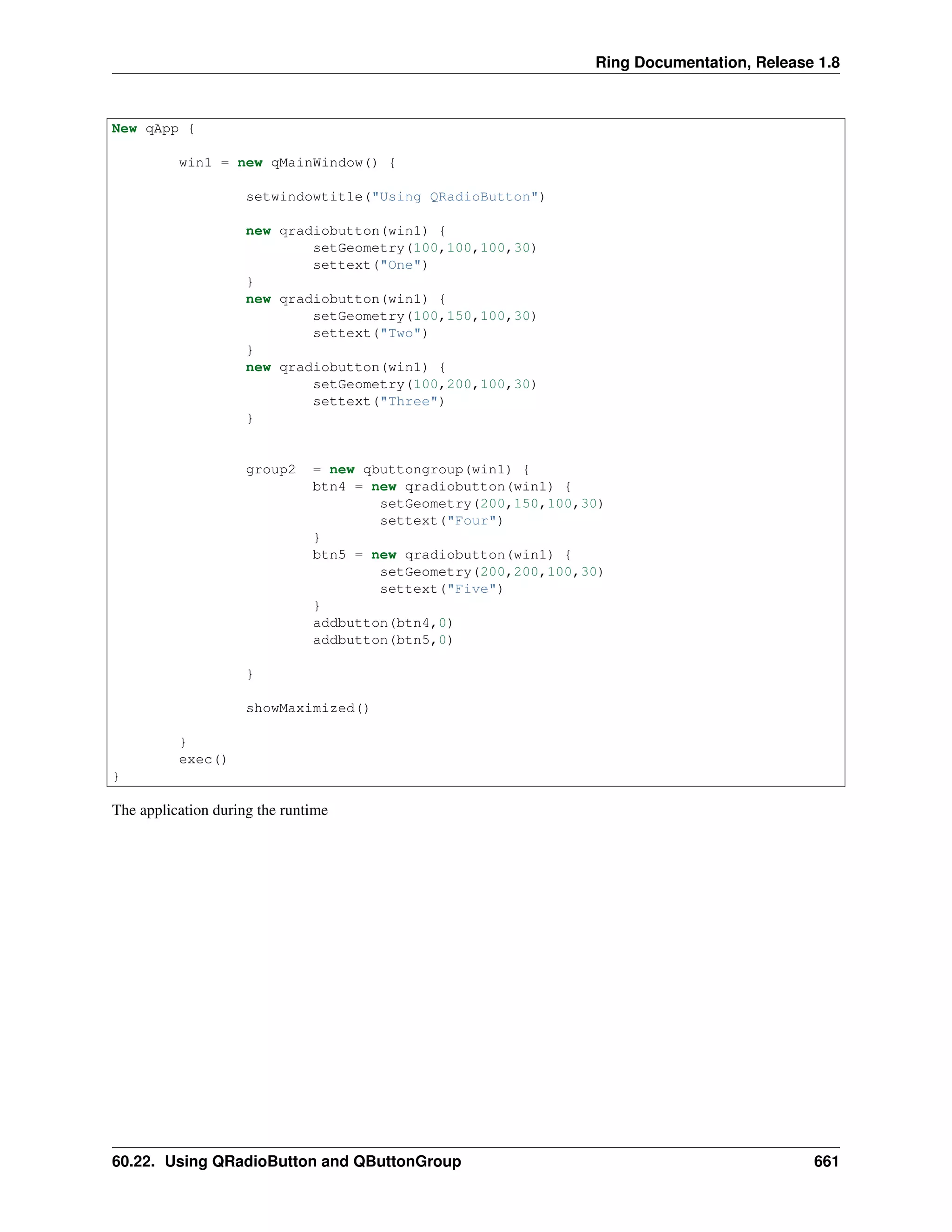Click the btn4 radio button declaration
This screenshot has width=952, height=1232.
pyautogui.click(x=441, y=487)
